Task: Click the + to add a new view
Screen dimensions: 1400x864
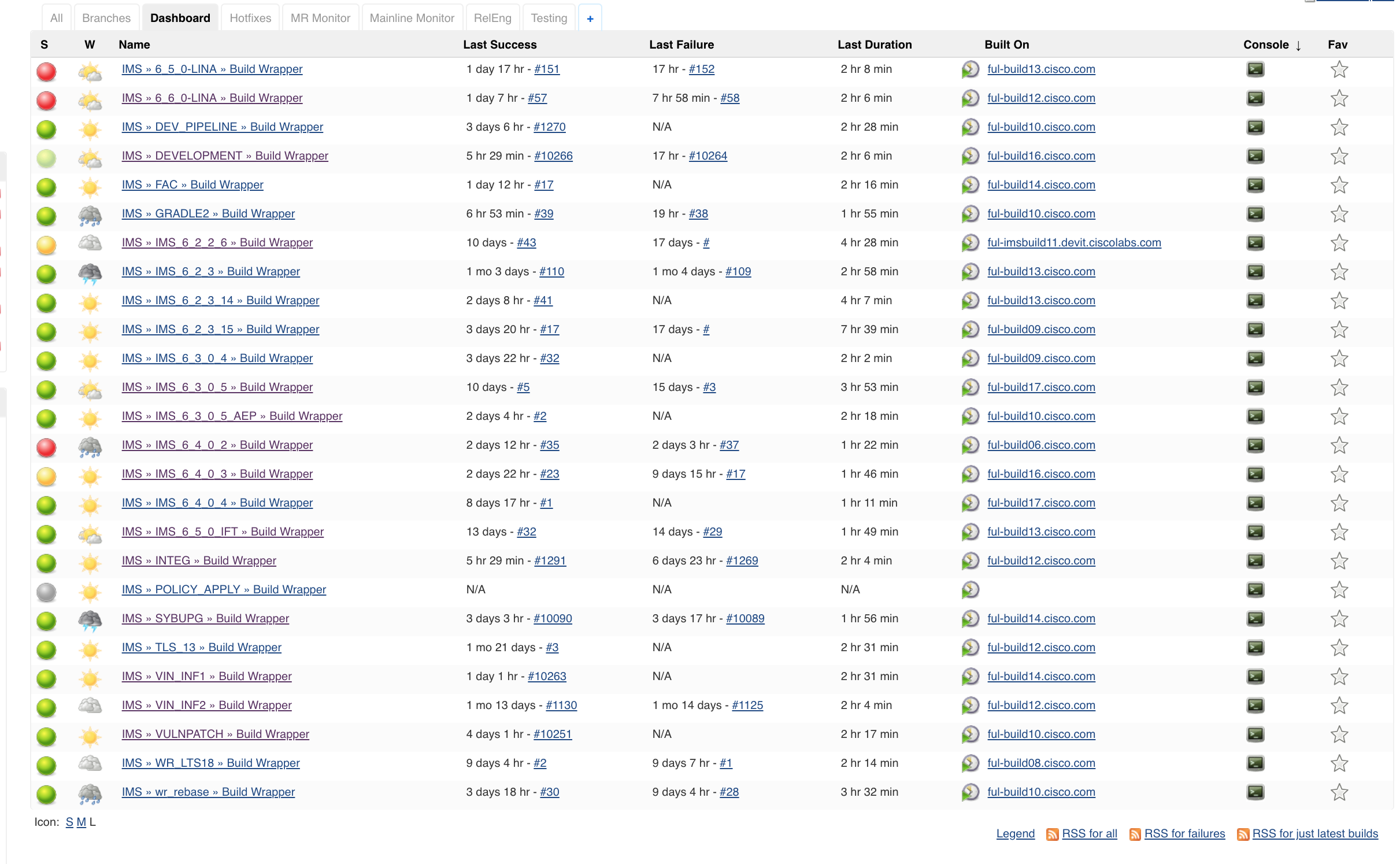Action: point(590,18)
